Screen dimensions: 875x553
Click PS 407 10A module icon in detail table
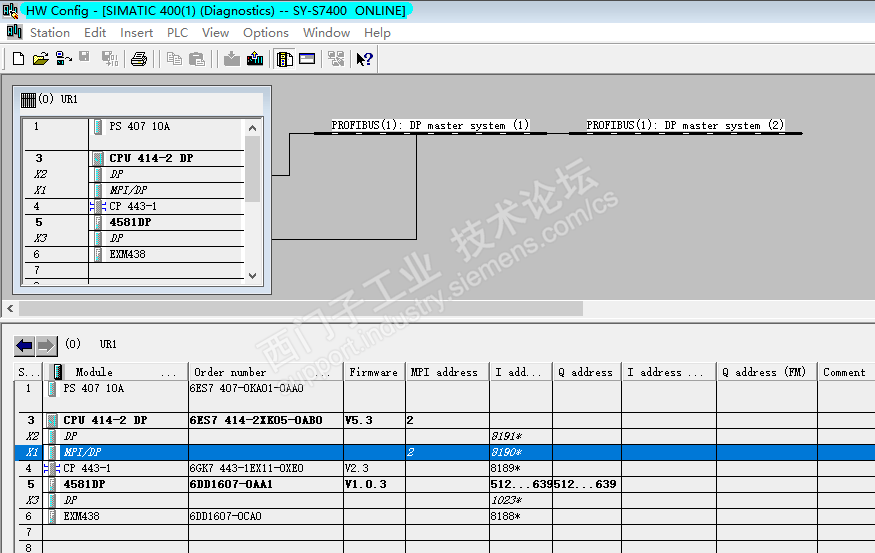tap(52, 388)
